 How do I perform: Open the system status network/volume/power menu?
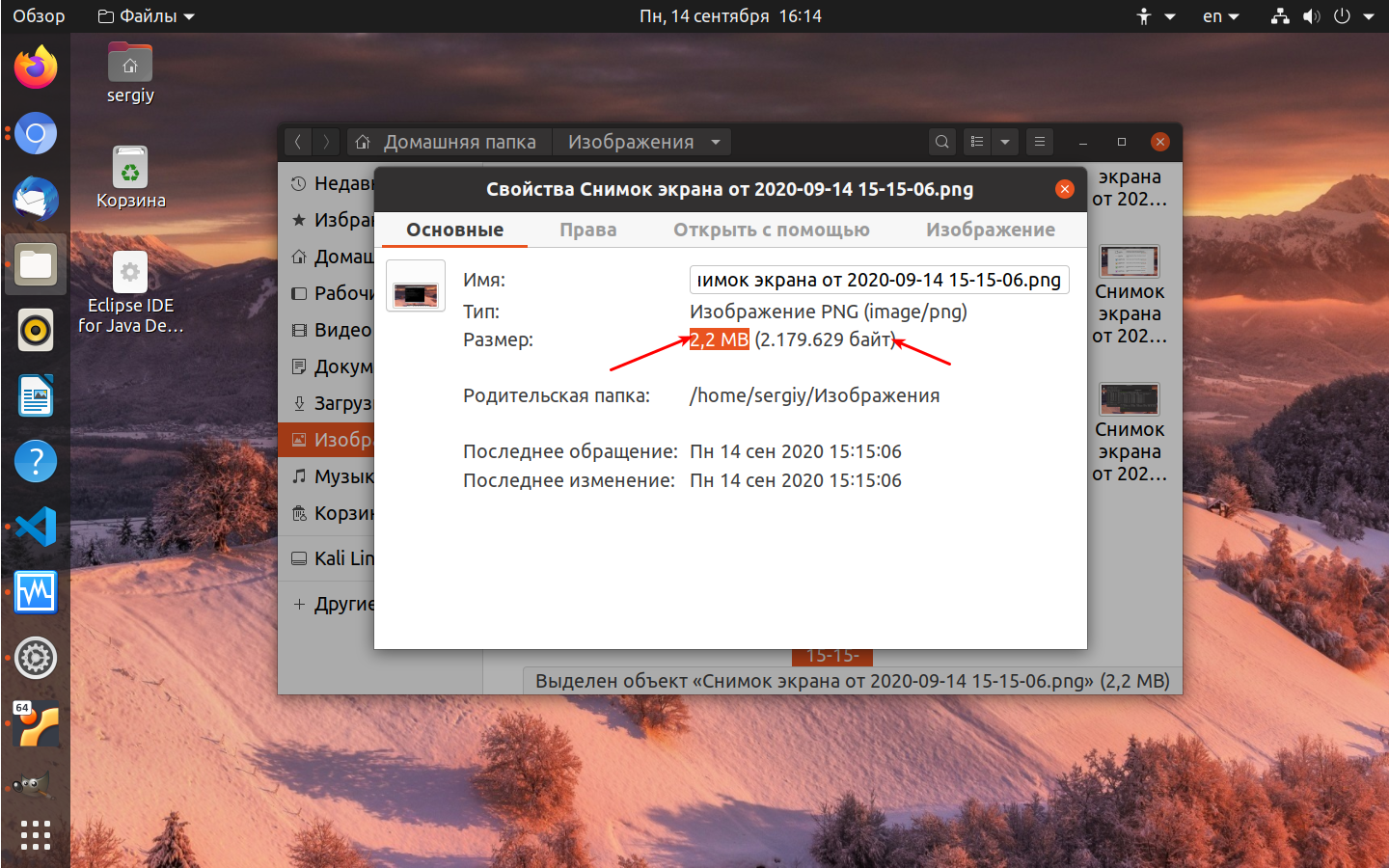(x=1322, y=16)
